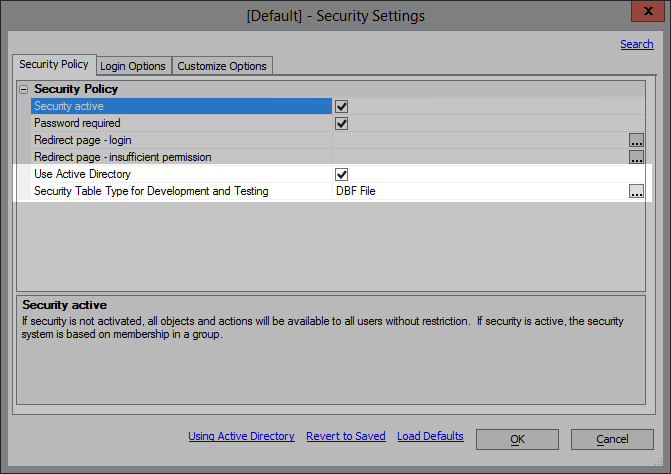This screenshot has height=474, width=671.
Task: Open browse button for insufficient permission redirect
Action: tap(636, 157)
